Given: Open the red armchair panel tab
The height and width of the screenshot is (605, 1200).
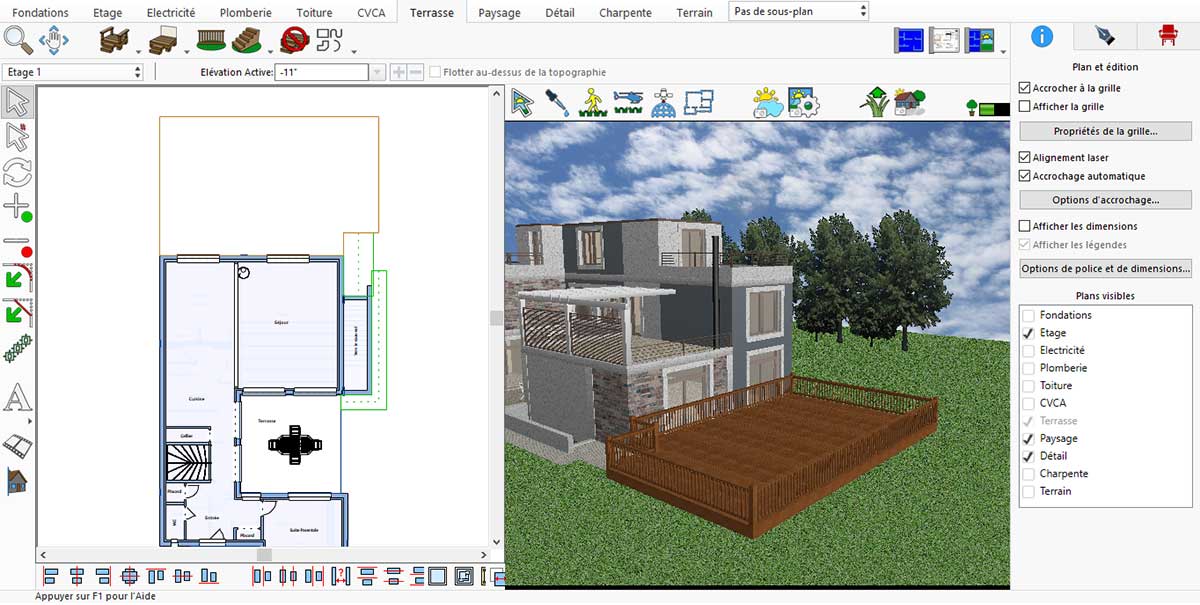Looking at the screenshot, I should (x=1167, y=37).
